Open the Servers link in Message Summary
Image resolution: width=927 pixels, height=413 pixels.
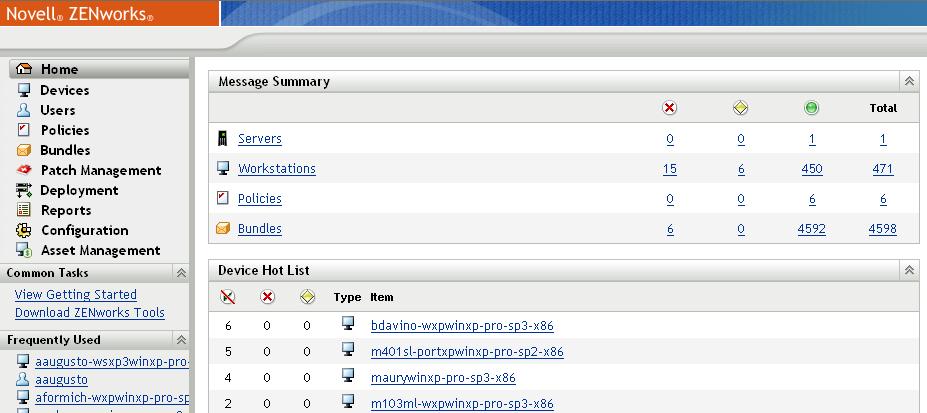(x=260, y=139)
